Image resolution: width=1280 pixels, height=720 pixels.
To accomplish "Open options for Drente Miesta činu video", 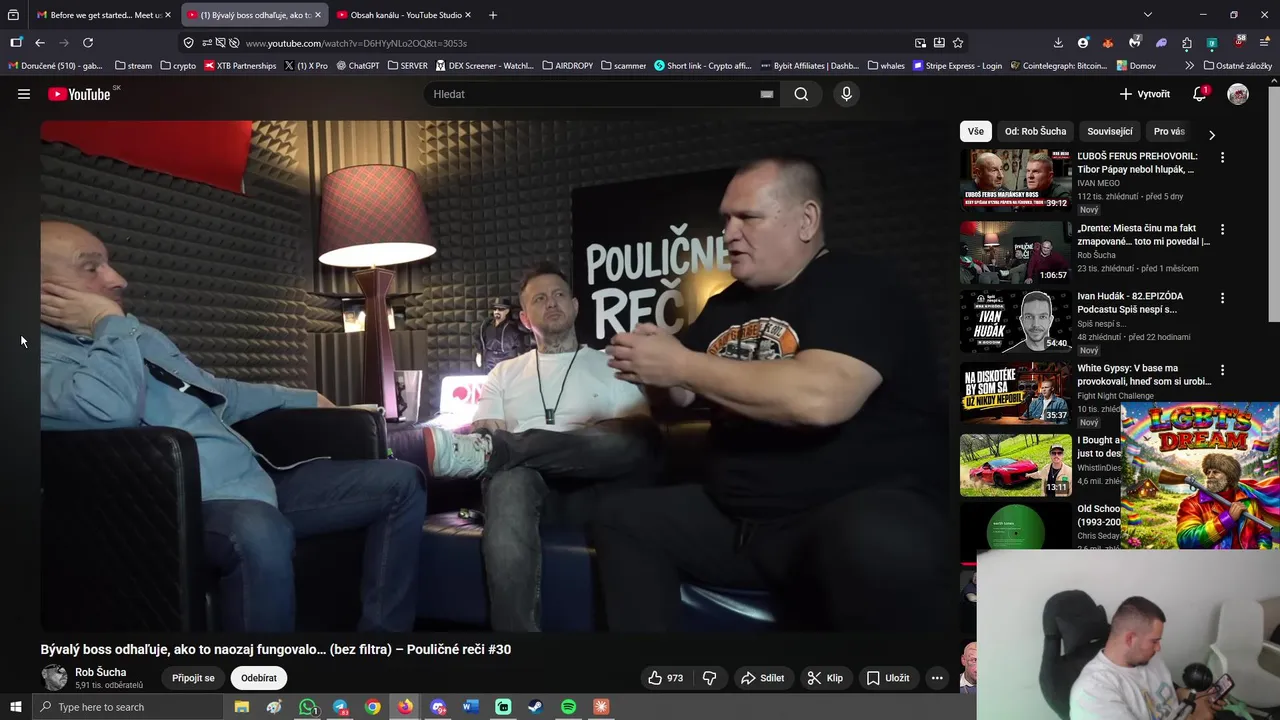I will tap(1222, 230).
